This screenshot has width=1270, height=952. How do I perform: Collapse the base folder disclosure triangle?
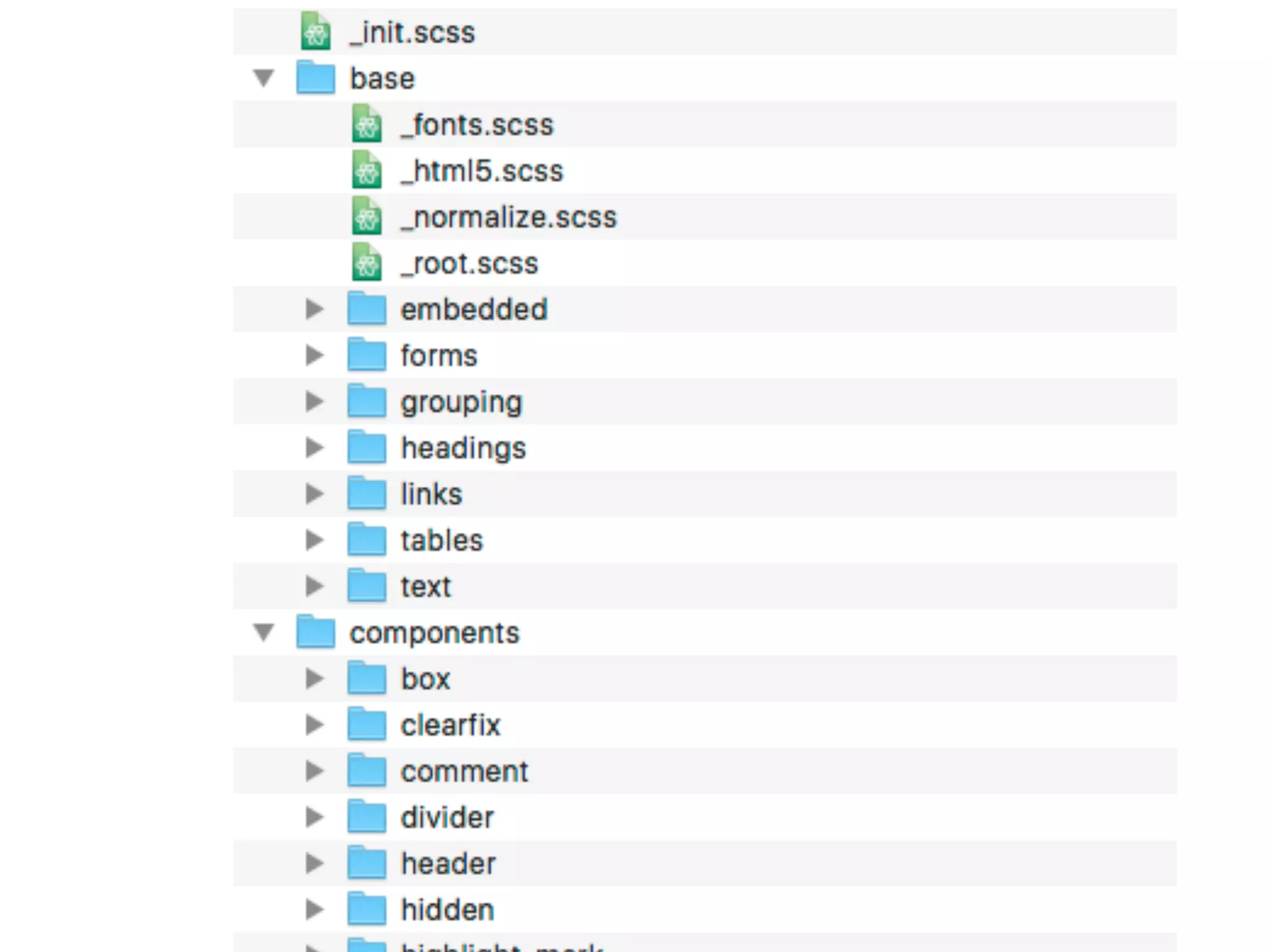point(264,78)
